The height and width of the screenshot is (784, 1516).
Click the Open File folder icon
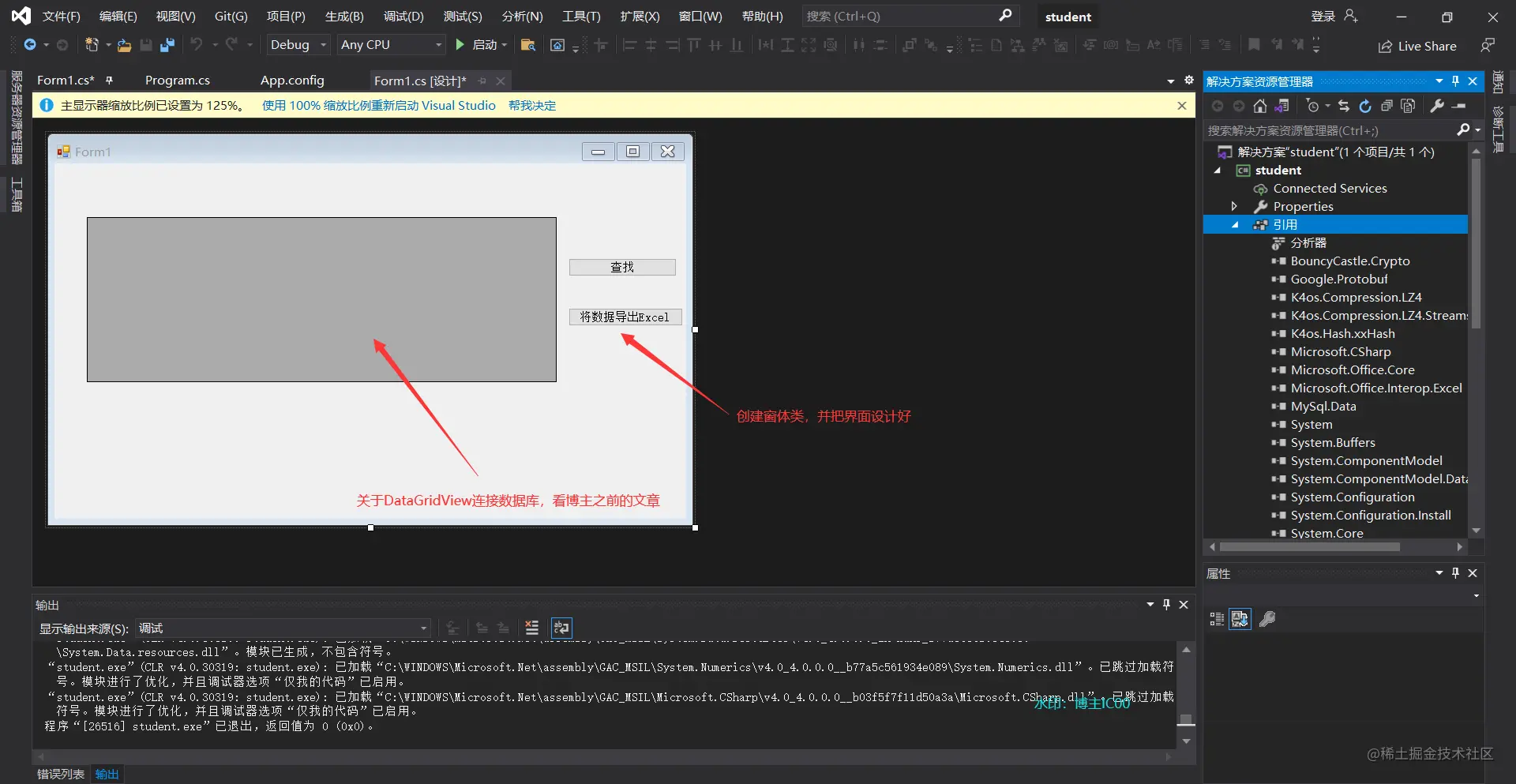(x=124, y=45)
